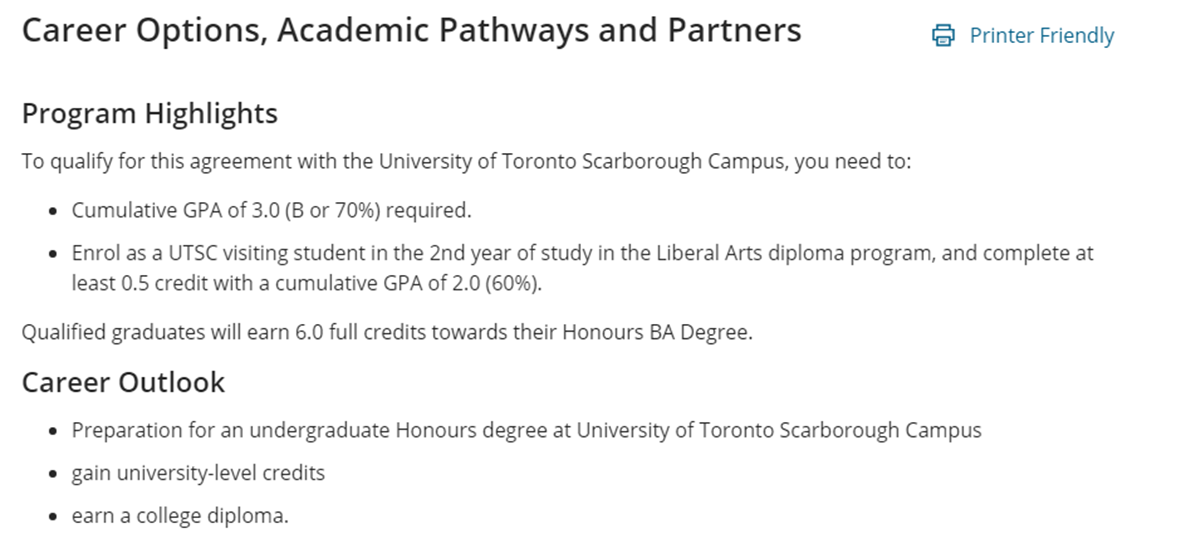Select the "Cumulative GPA of 3.0" bullet text
This screenshot has height=553, width=1186.
point(270,211)
